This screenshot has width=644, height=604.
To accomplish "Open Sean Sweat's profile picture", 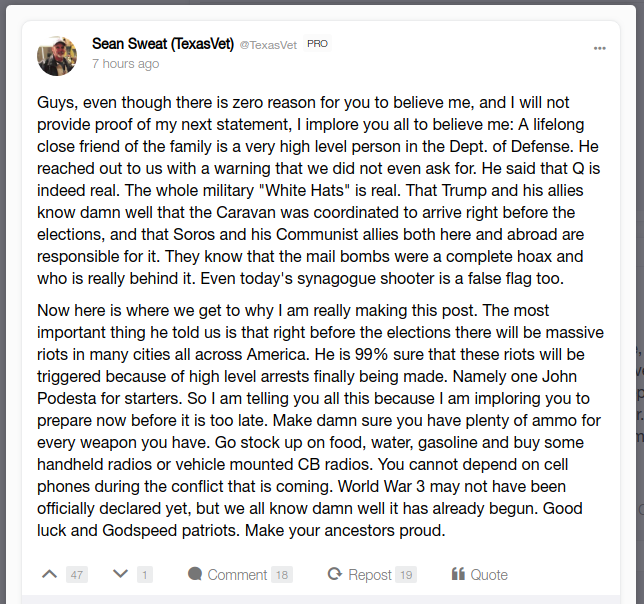I will [x=57, y=56].
